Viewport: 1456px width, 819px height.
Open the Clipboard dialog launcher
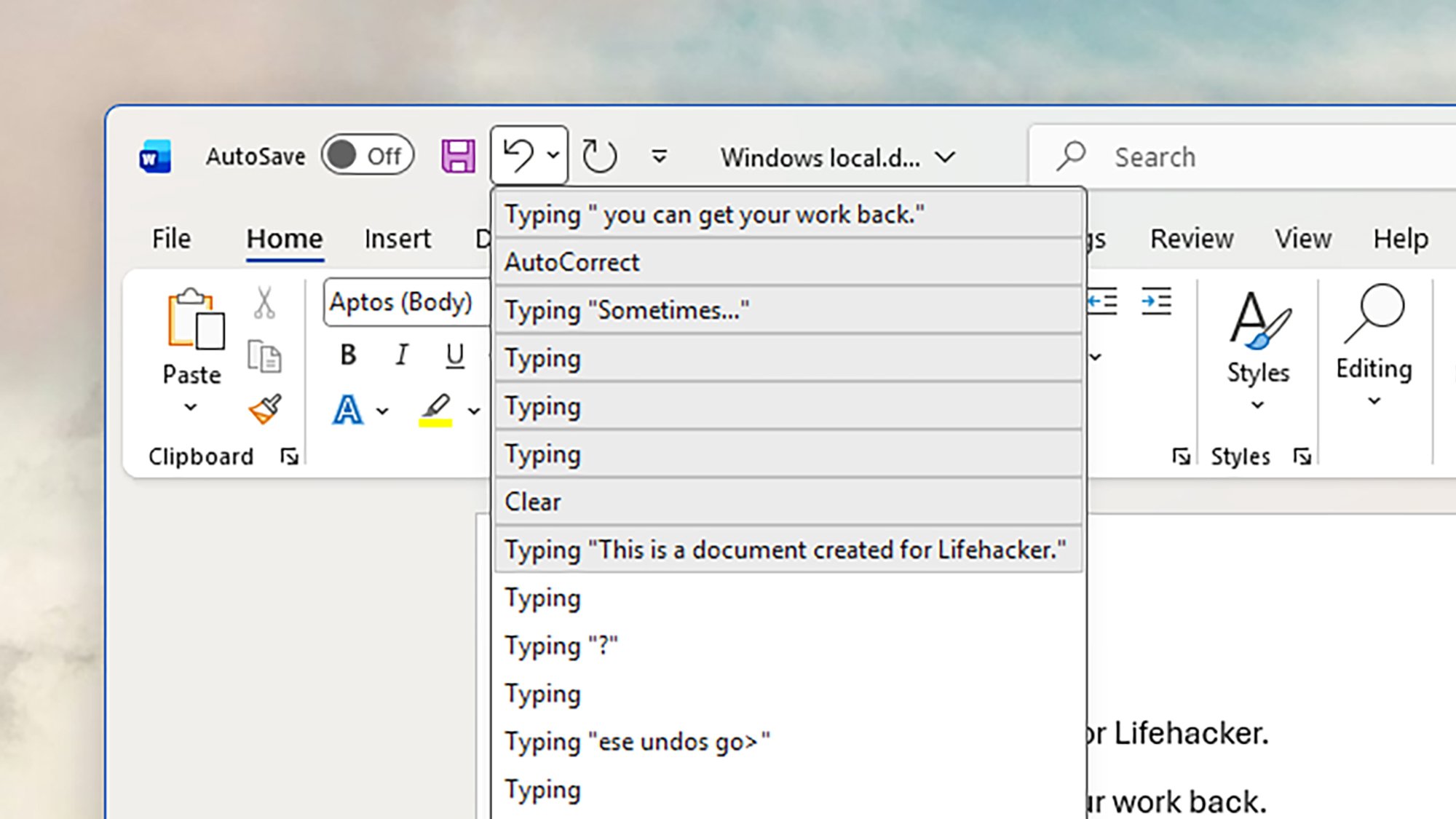[290, 456]
